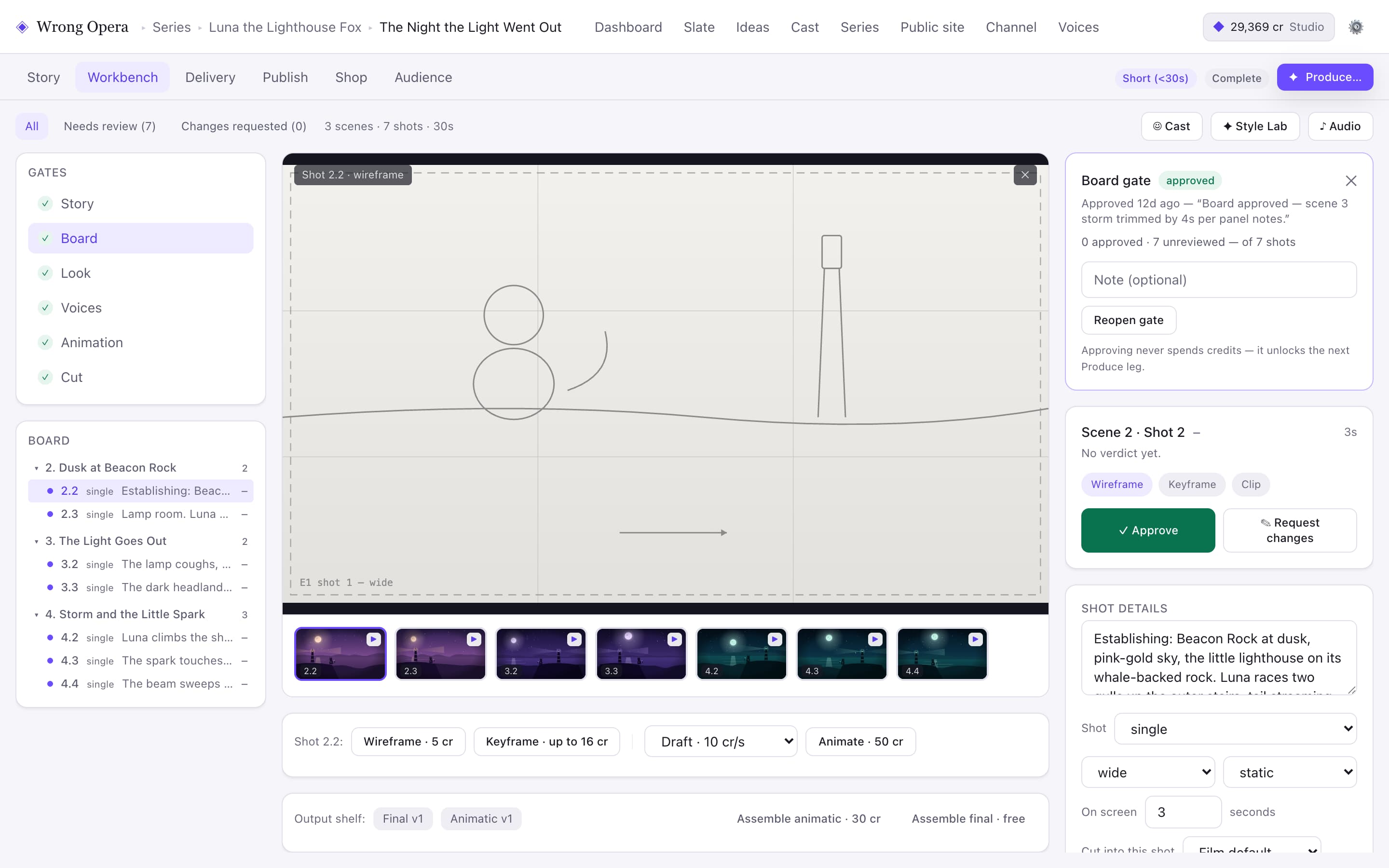The height and width of the screenshot is (868, 1389).
Task: Collapse scene 2. Dusk at Beacon Rock
Action: coord(37,468)
